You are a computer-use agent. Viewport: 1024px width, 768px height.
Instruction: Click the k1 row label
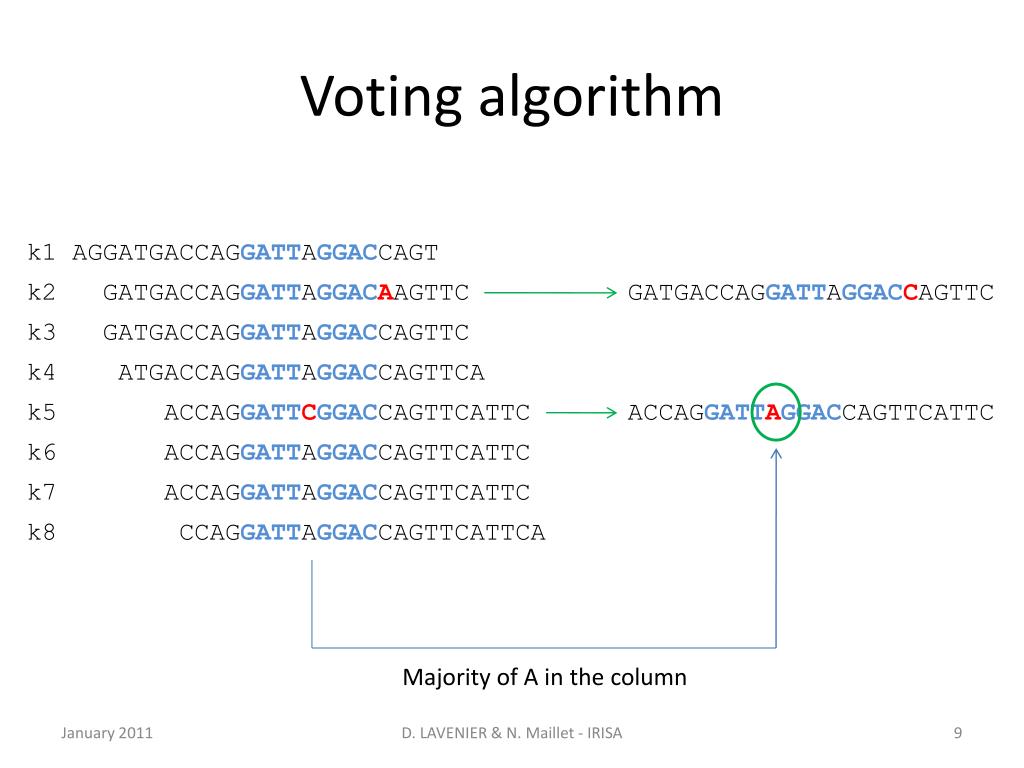tap(41, 252)
